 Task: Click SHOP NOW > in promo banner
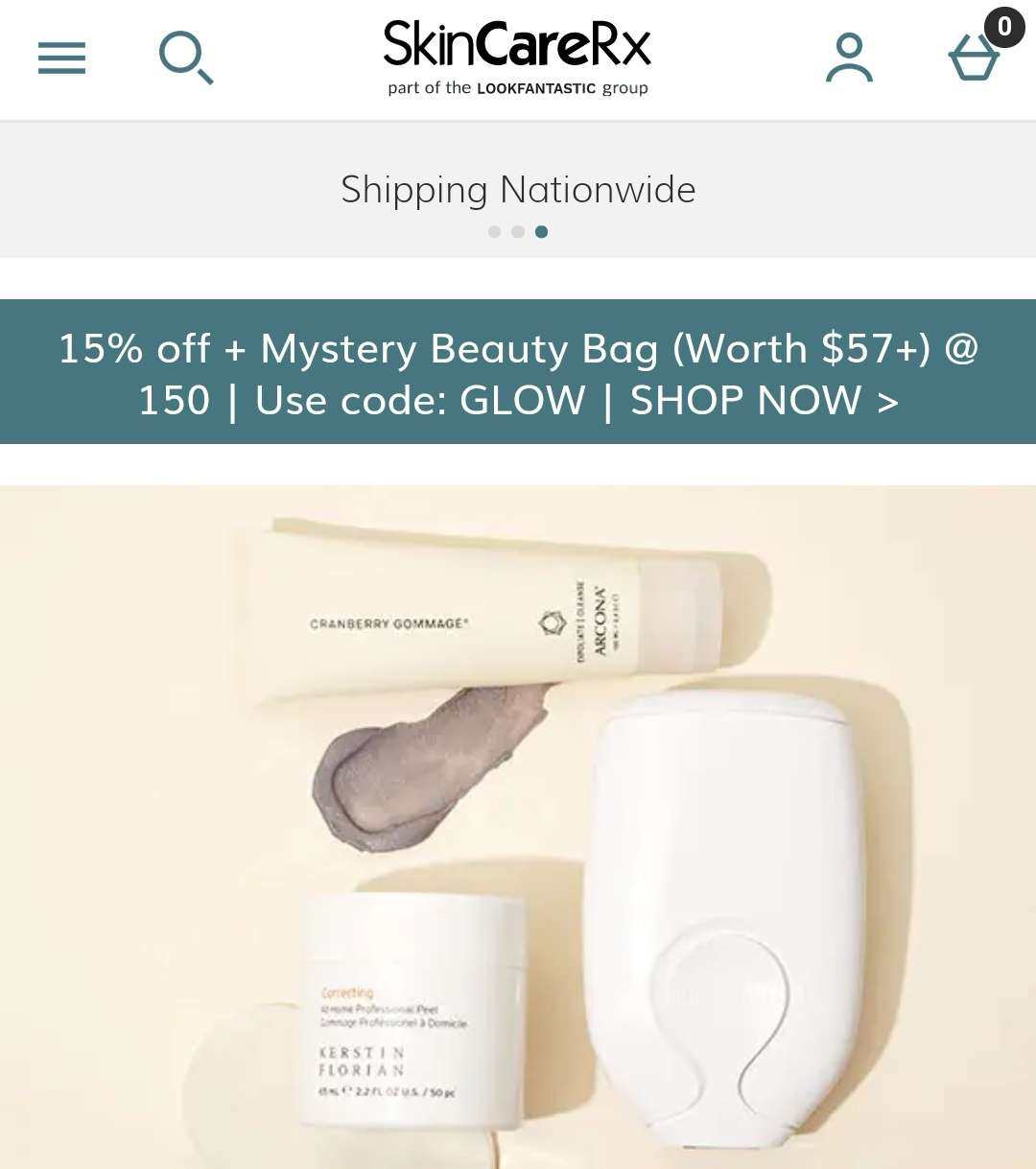[x=765, y=400]
